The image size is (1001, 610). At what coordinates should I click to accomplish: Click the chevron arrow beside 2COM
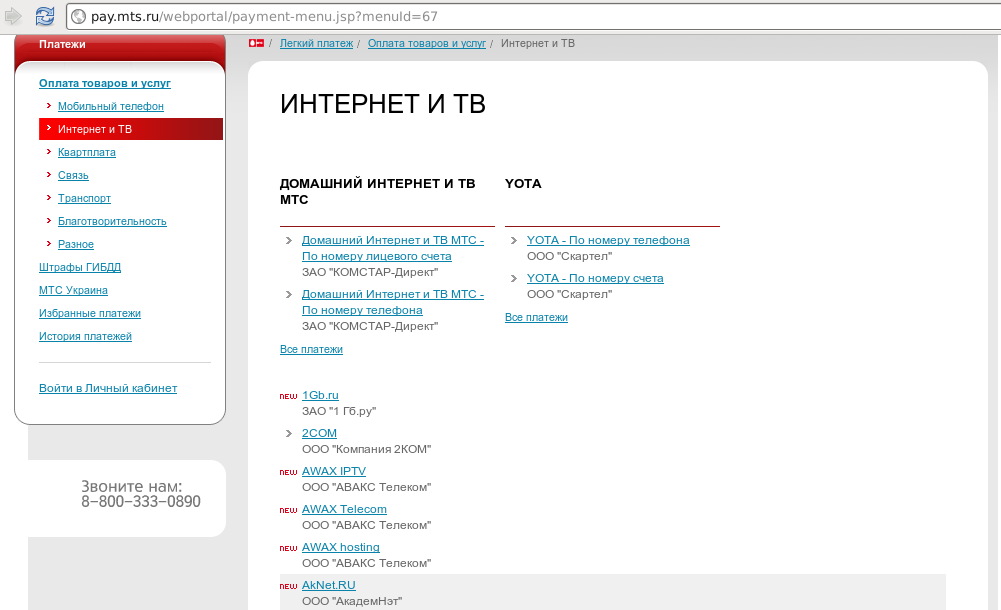(x=289, y=434)
